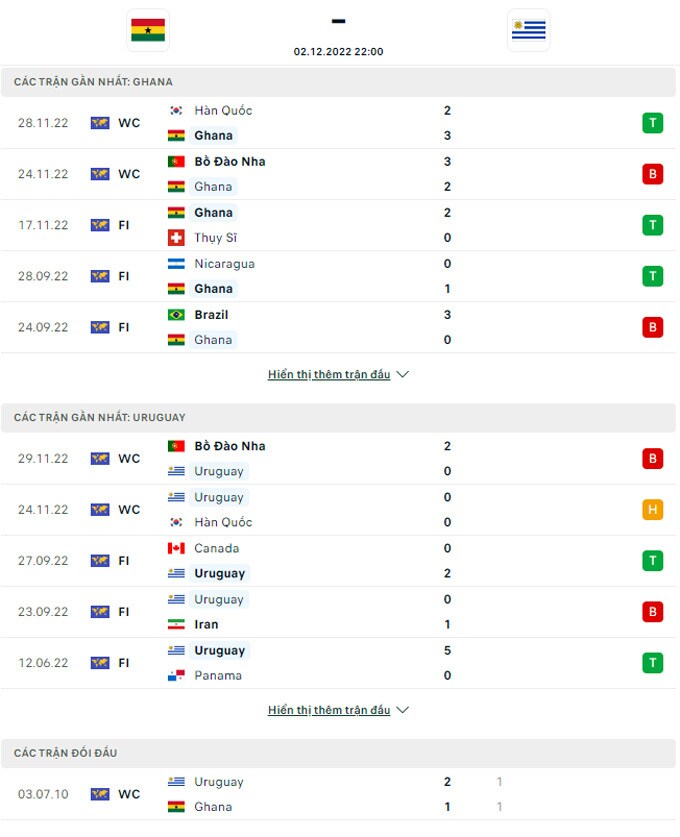Open the 'Hiển thị thêm trận đấu' link under Ghana
Viewport: 680px width, 837px height.
(x=329, y=375)
